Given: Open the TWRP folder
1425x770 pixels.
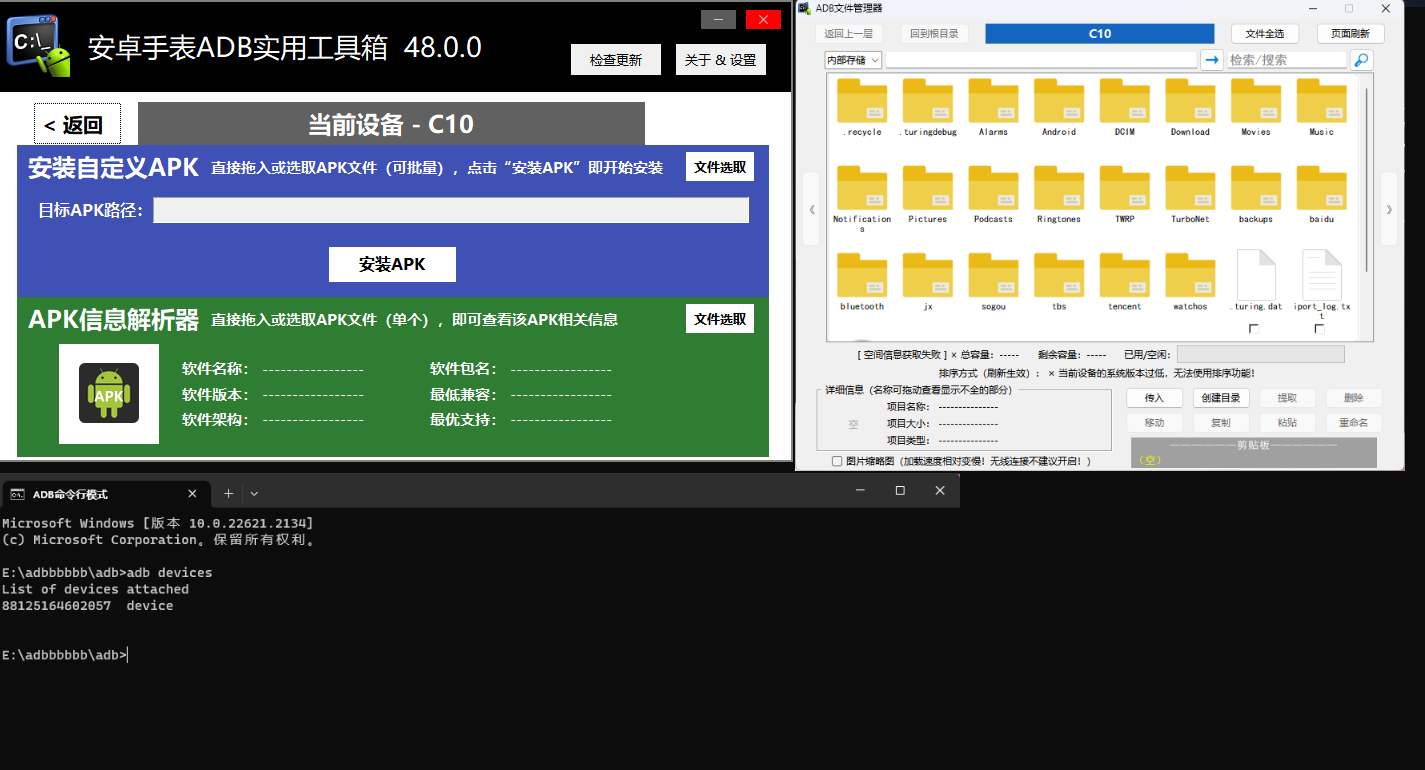Looking at the screenshot, I should coord(1124,188).
